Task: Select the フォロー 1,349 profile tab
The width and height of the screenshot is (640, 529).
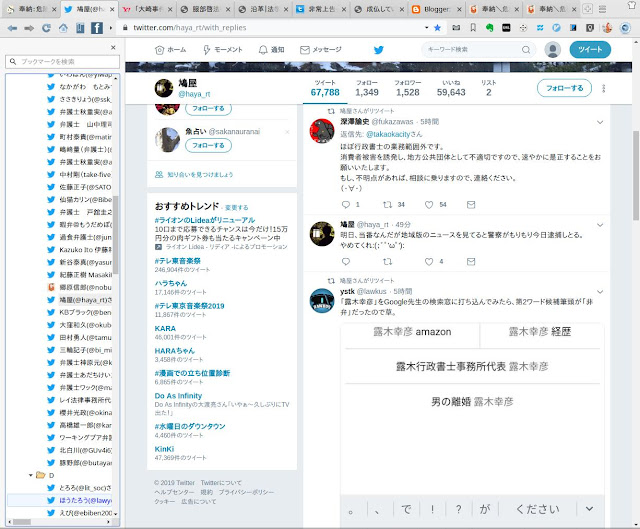Action: [367, 88]
